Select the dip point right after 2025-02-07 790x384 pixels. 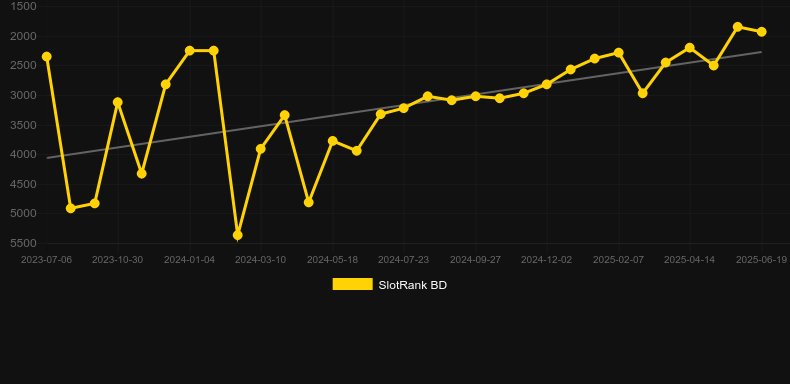click(x=642, y=93)
